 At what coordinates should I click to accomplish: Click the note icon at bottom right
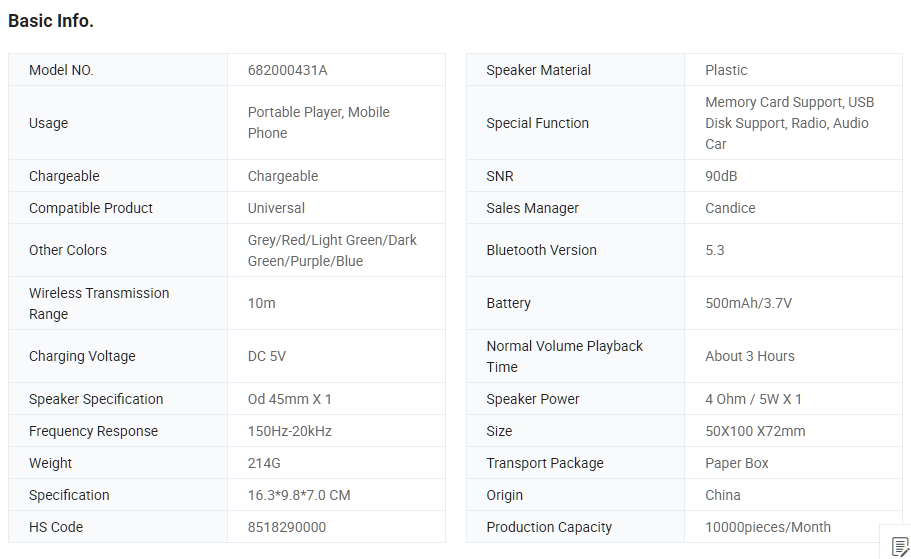click(x=899, y=547)
